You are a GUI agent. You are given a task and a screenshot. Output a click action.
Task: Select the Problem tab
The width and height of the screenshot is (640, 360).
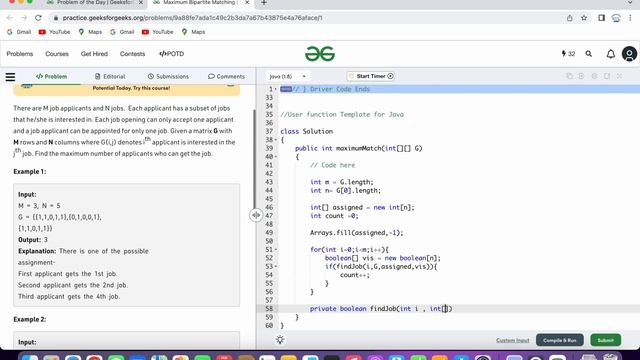point(51,76)
